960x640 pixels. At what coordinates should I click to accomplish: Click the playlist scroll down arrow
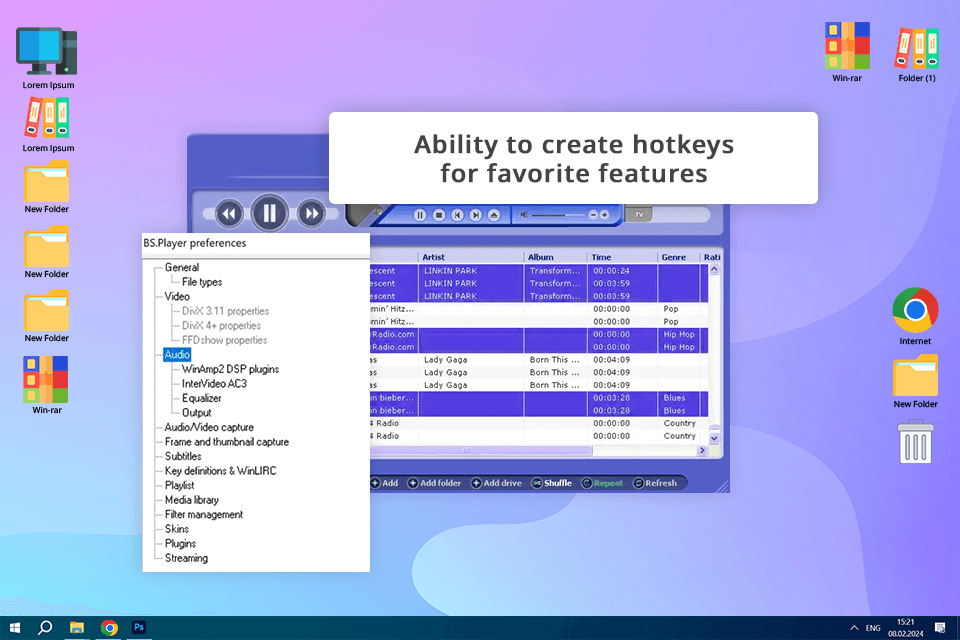pos(714,439)
